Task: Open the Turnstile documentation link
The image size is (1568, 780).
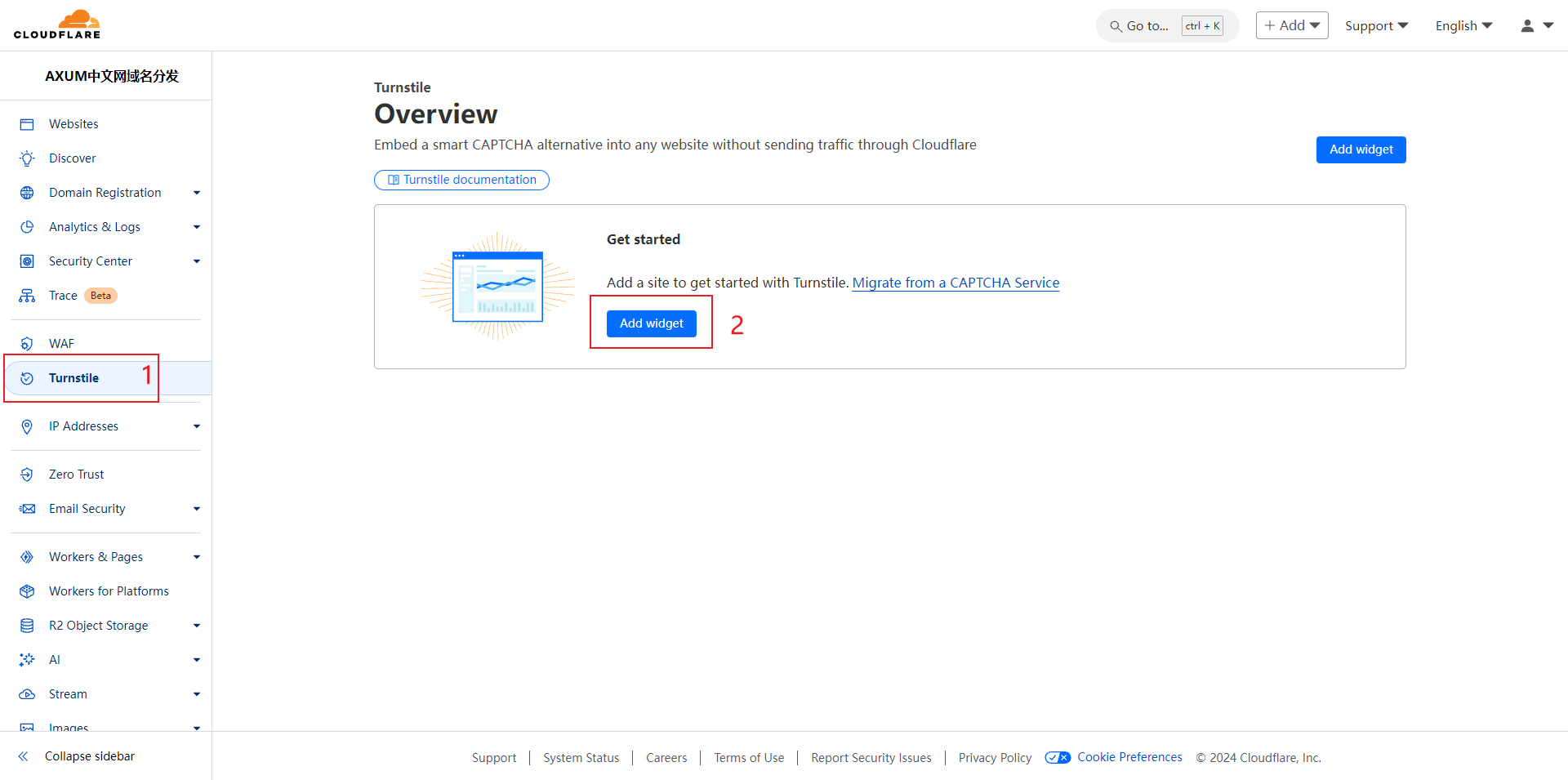Action: [461, 180]
